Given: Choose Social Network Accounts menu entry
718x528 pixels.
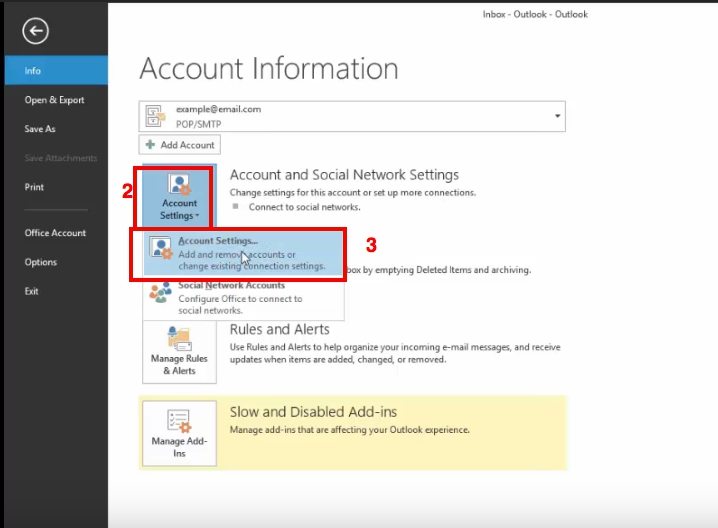Looking at the screenshot, I should point(243,298).
